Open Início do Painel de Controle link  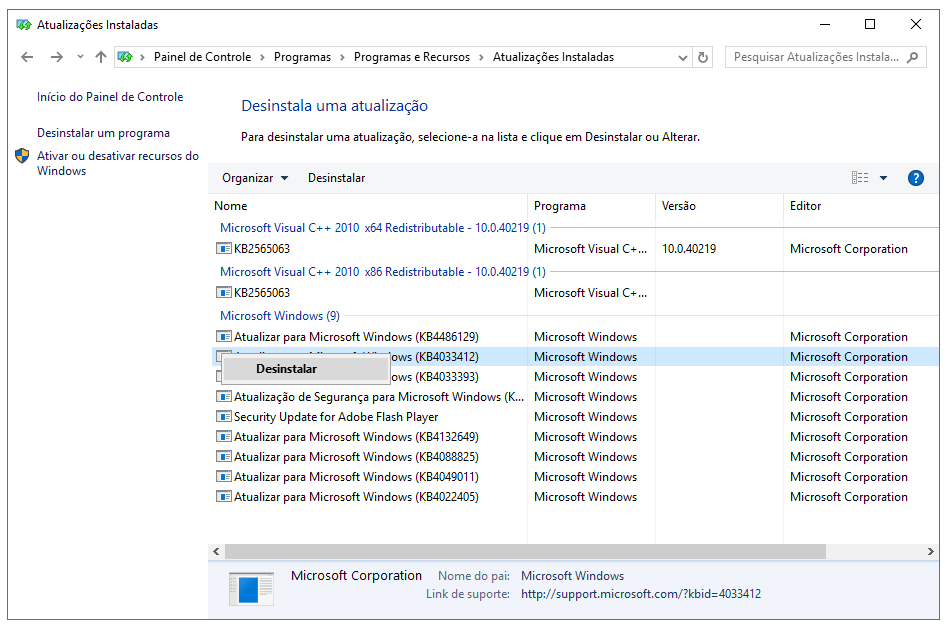(110, 97)
